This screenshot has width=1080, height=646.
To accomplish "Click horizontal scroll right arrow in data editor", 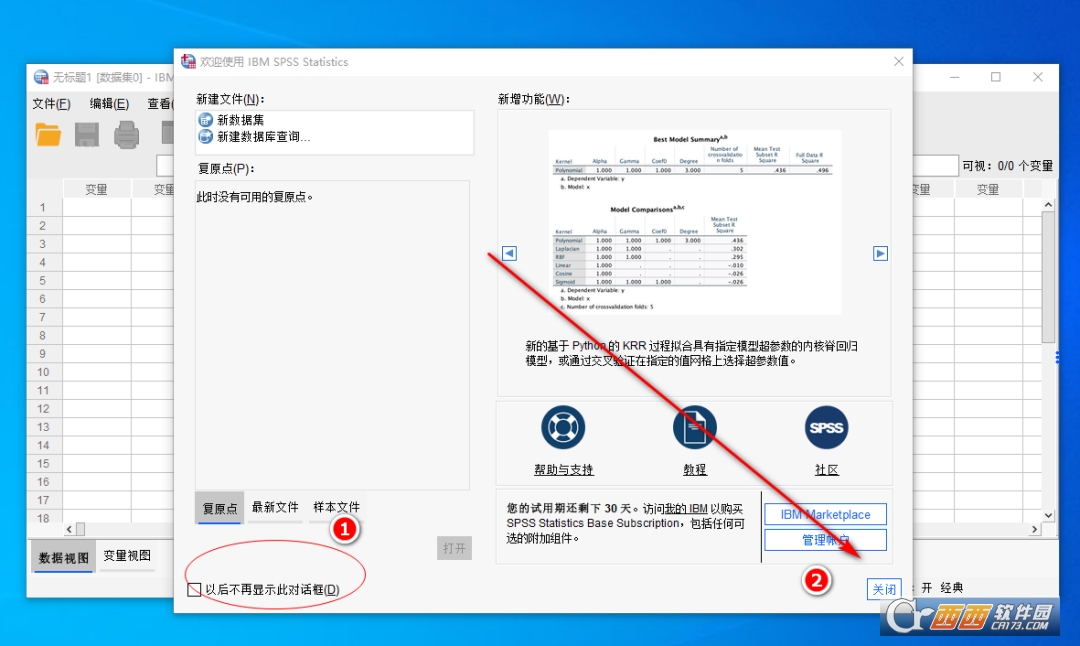I will (1035, 529).
